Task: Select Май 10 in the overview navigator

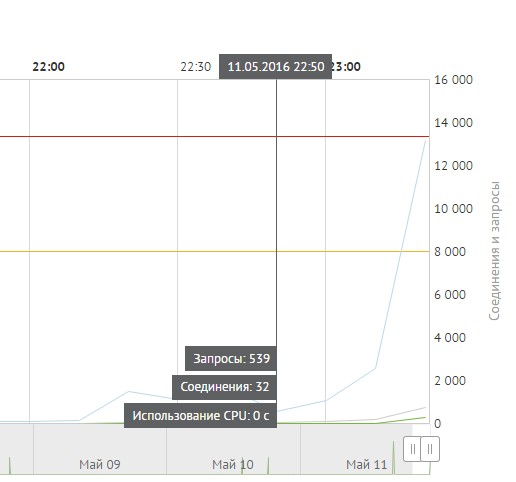Action: (x=233, y=464)
